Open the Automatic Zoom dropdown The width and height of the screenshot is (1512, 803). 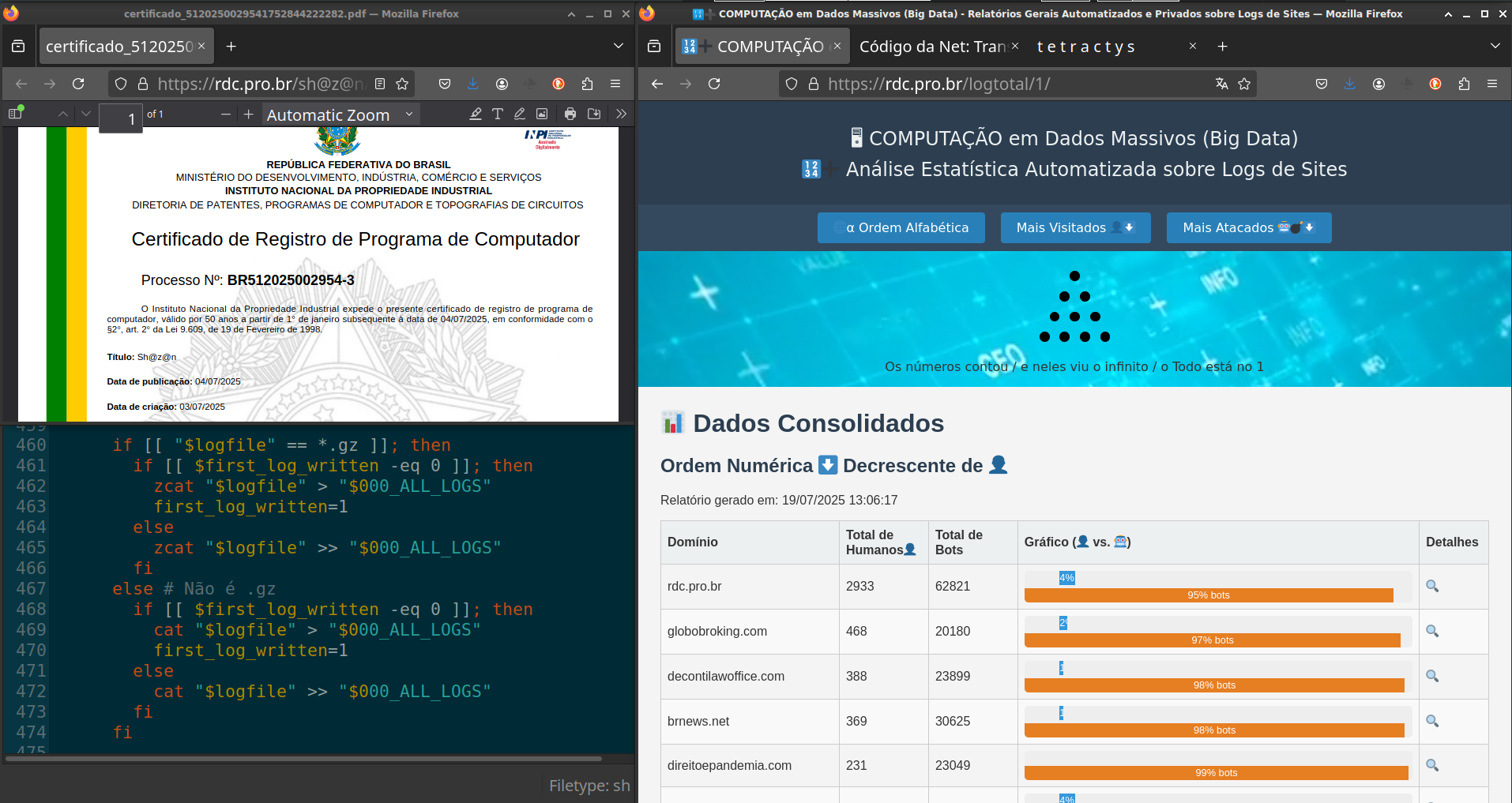tap(340, 114)
